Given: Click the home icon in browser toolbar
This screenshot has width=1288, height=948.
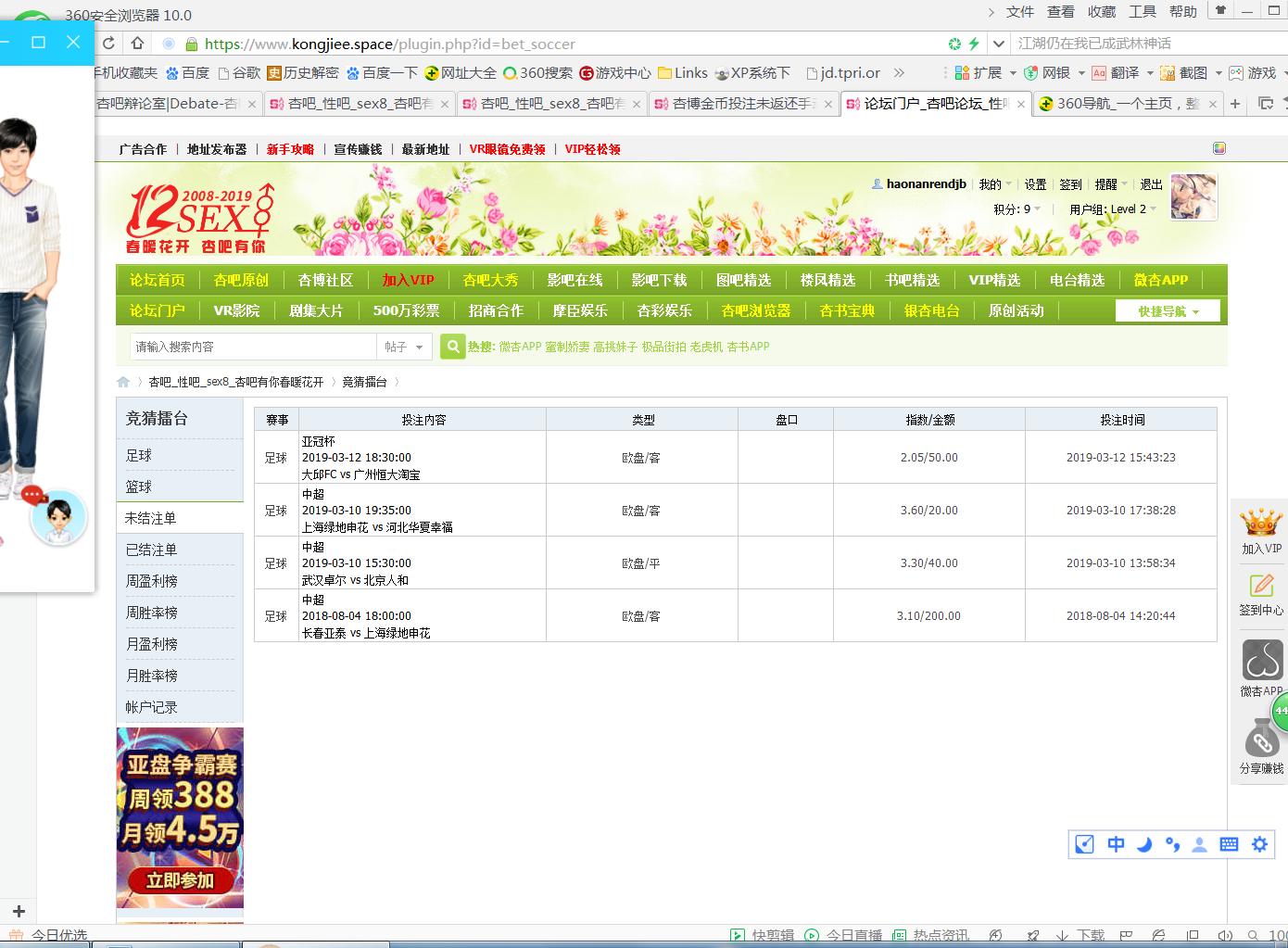Looking at the screenshot, I should point(137,44).
